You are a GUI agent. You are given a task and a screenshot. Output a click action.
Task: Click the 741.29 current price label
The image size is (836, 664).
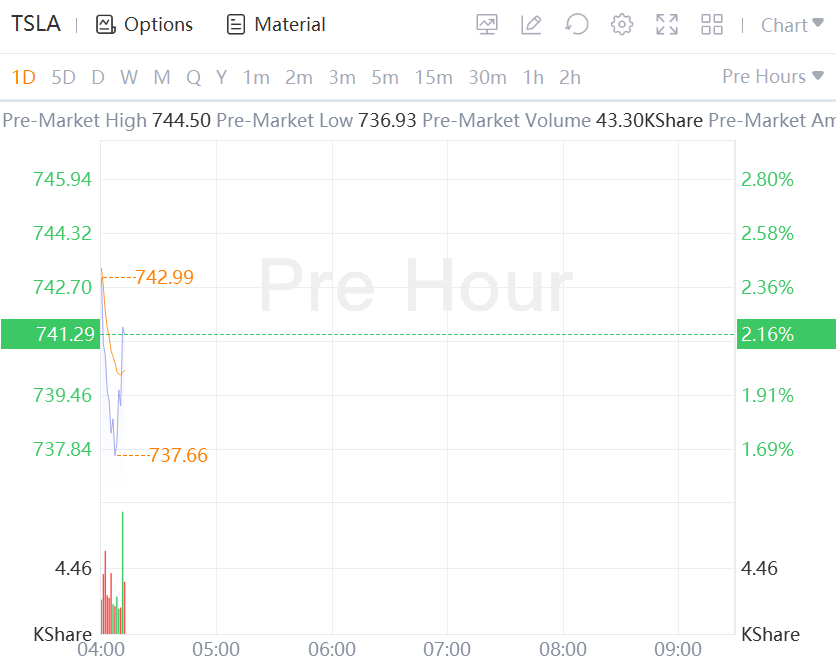pyautogui.click(x=64, y=334)
